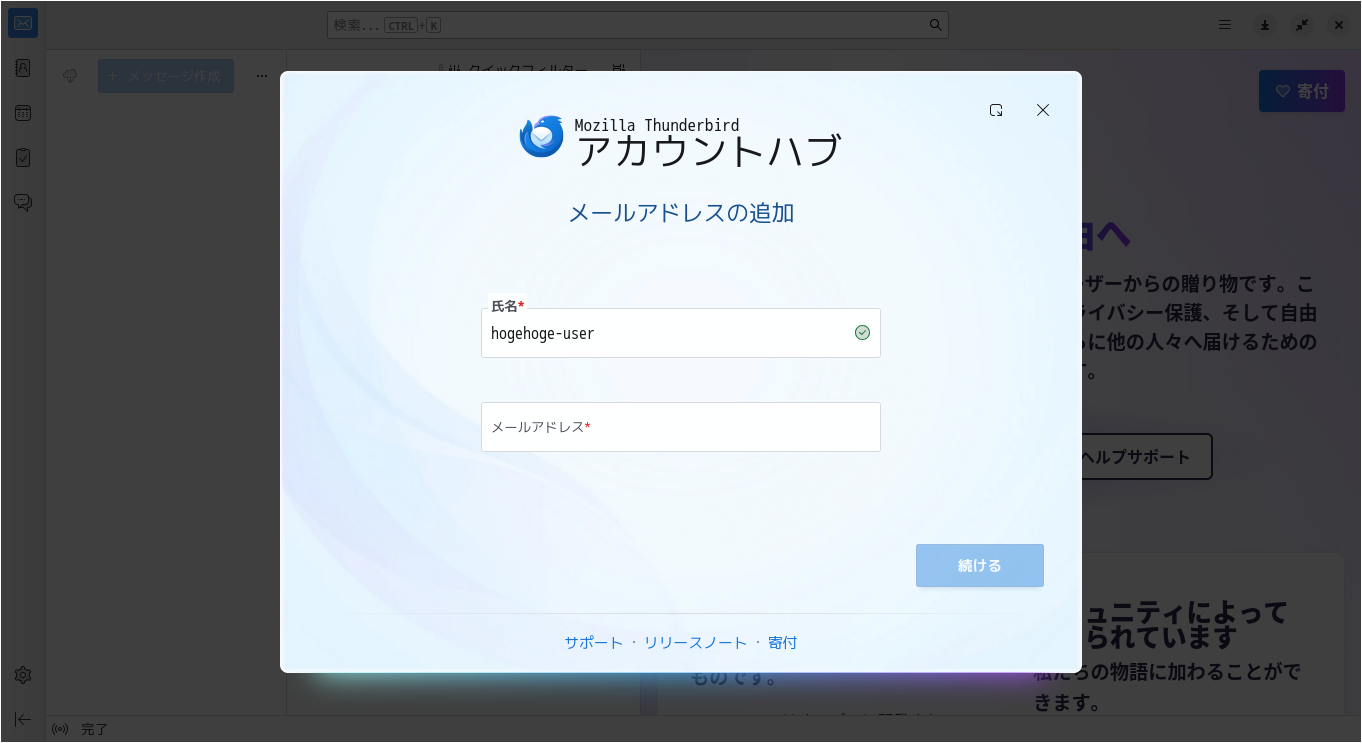Open the サポート link in the dialog footer
1362x743 pixels.
coord(593,643)
